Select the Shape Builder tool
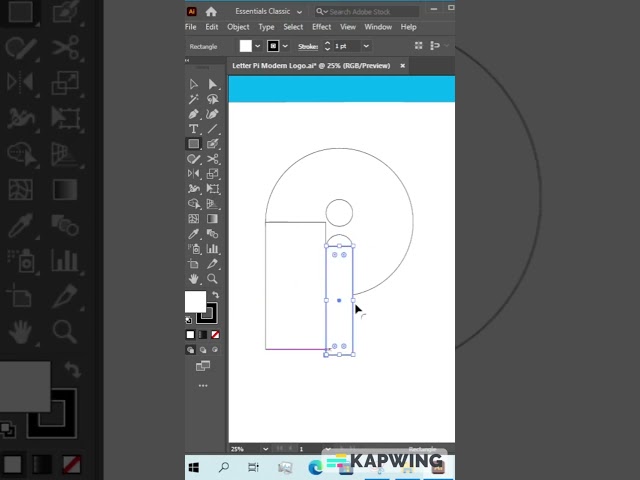The height and width of the screenshot is (480, 640). 194,203
